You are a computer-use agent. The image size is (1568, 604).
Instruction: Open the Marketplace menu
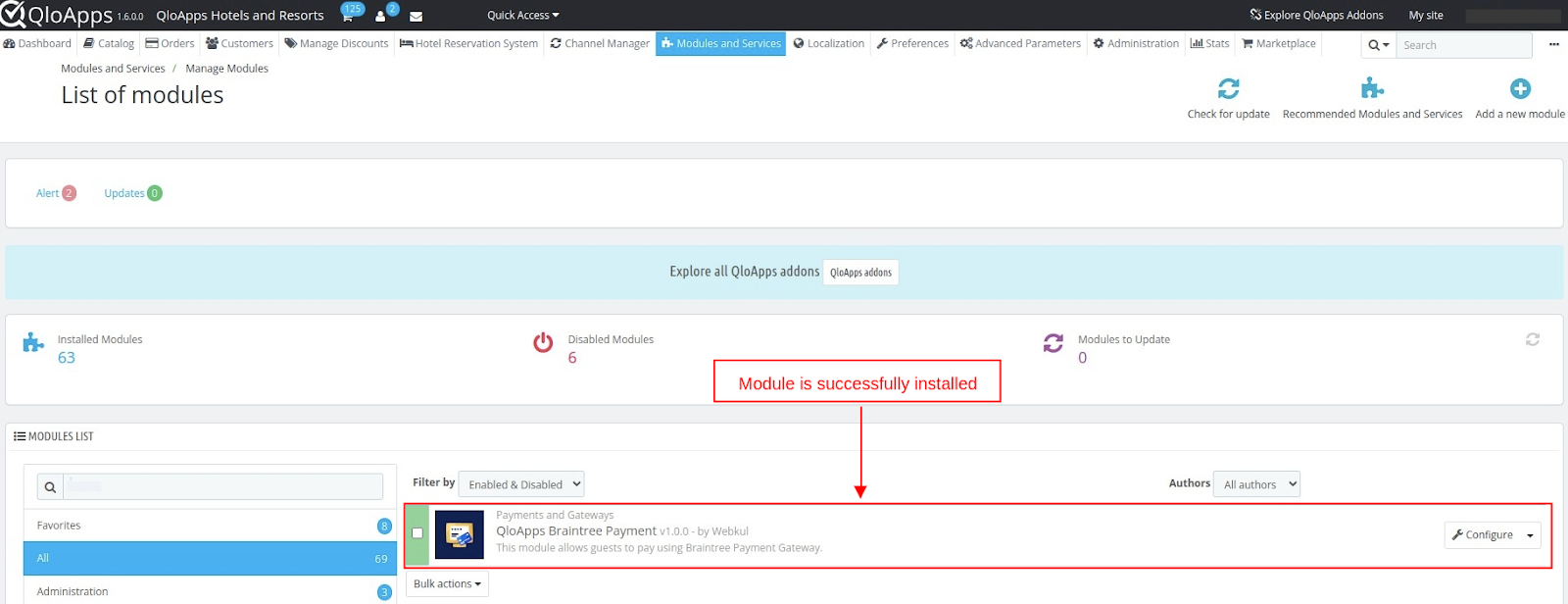click(x=1279, y=44)
